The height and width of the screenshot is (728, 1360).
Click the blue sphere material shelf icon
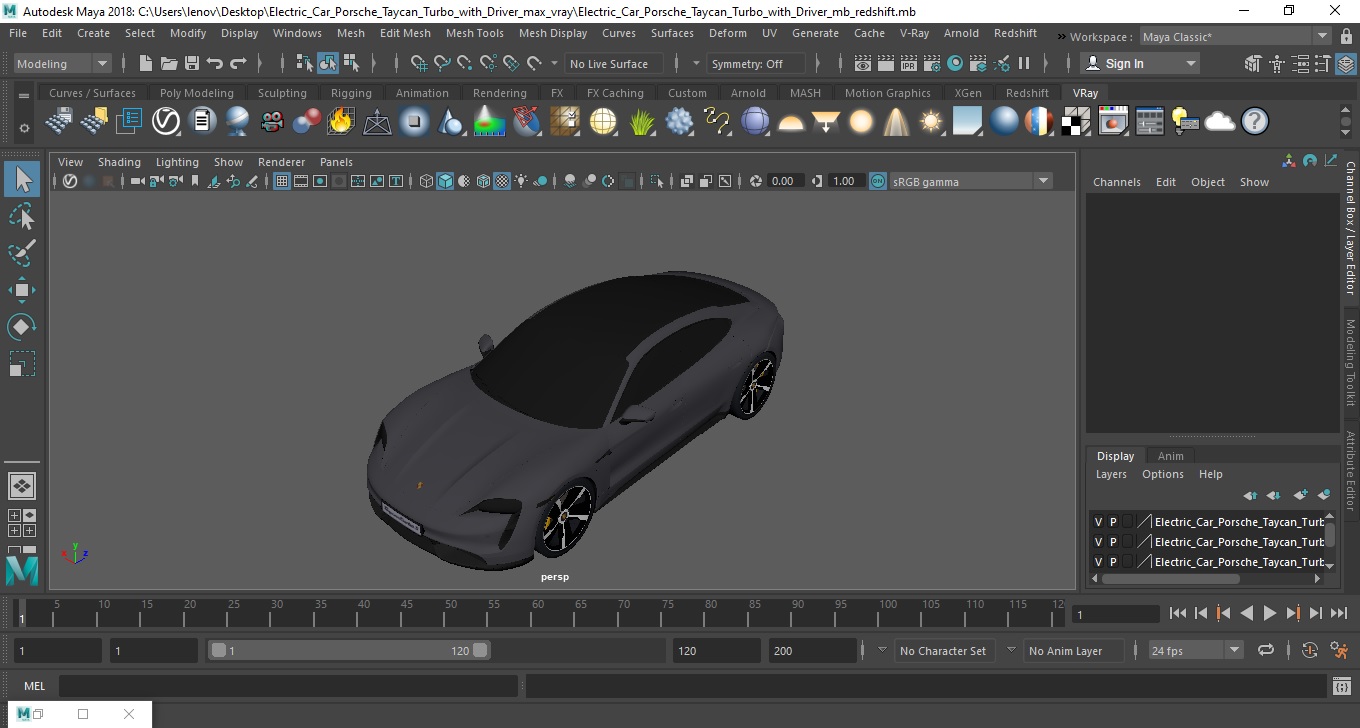click(1004, 122)
